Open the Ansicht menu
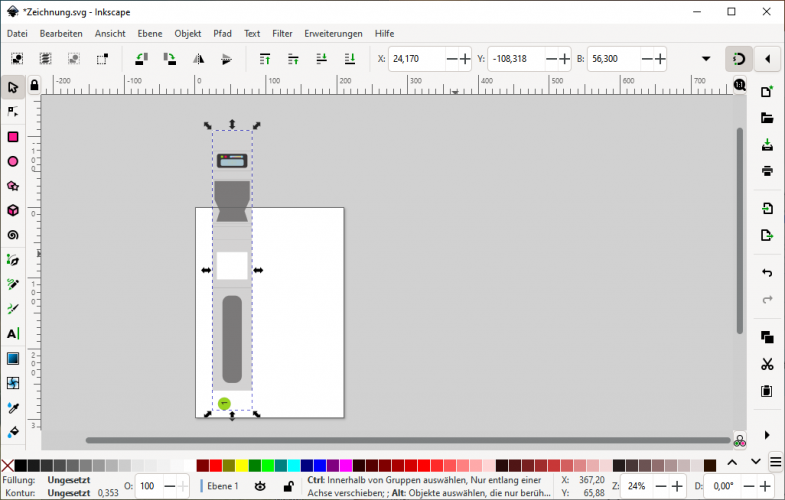This screenshot has width=785, height=500. point(110,34)
